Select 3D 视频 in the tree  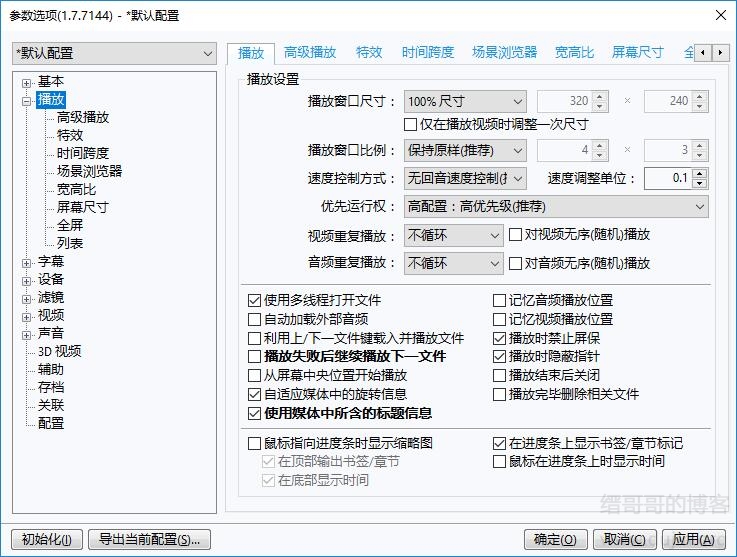coord(60,352)
